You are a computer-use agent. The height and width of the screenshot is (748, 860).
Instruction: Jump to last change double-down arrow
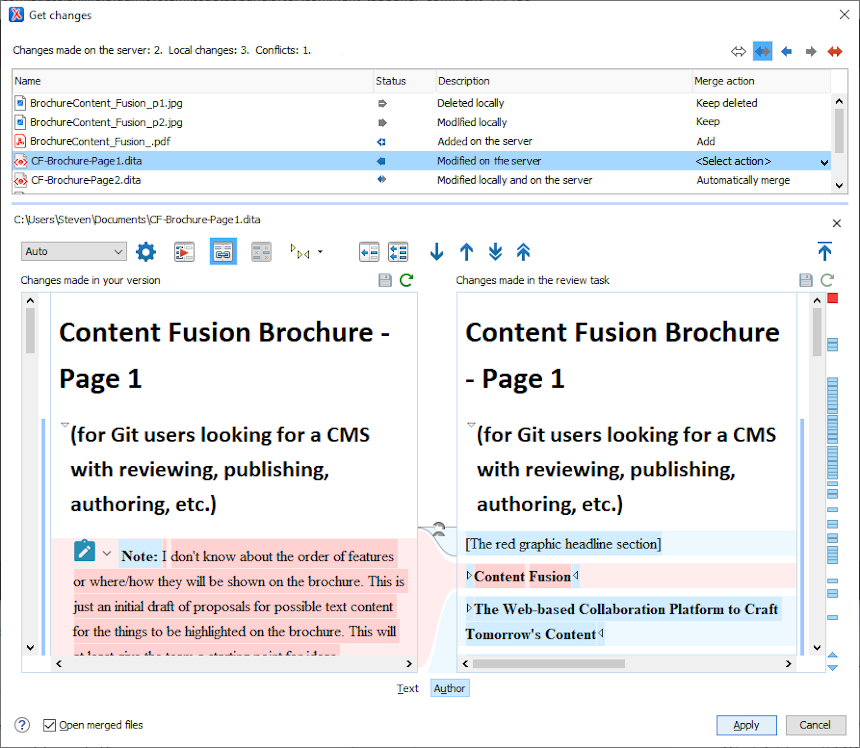[x=495, y=252]
